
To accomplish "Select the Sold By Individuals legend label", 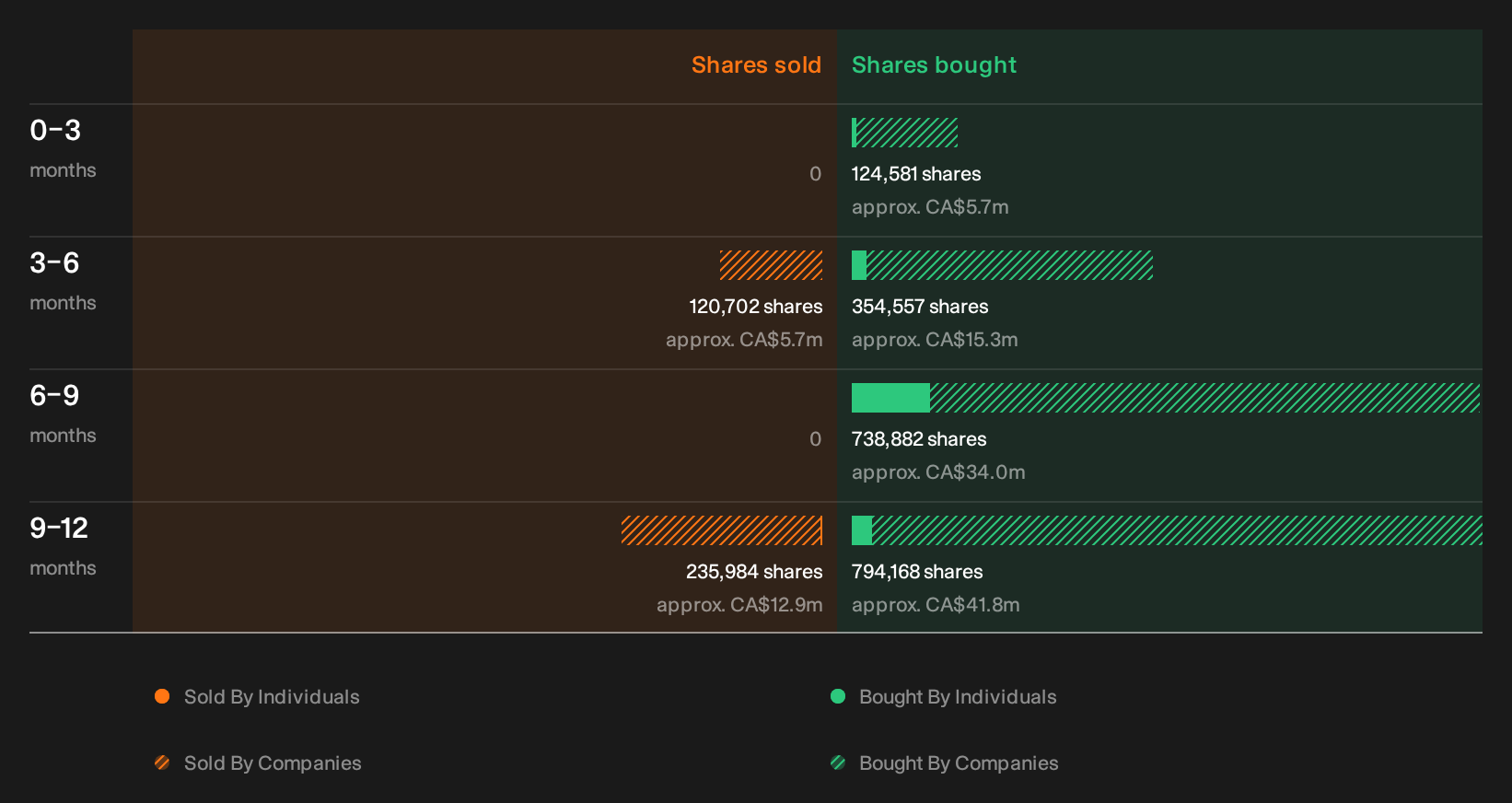I will click(272, 697).
